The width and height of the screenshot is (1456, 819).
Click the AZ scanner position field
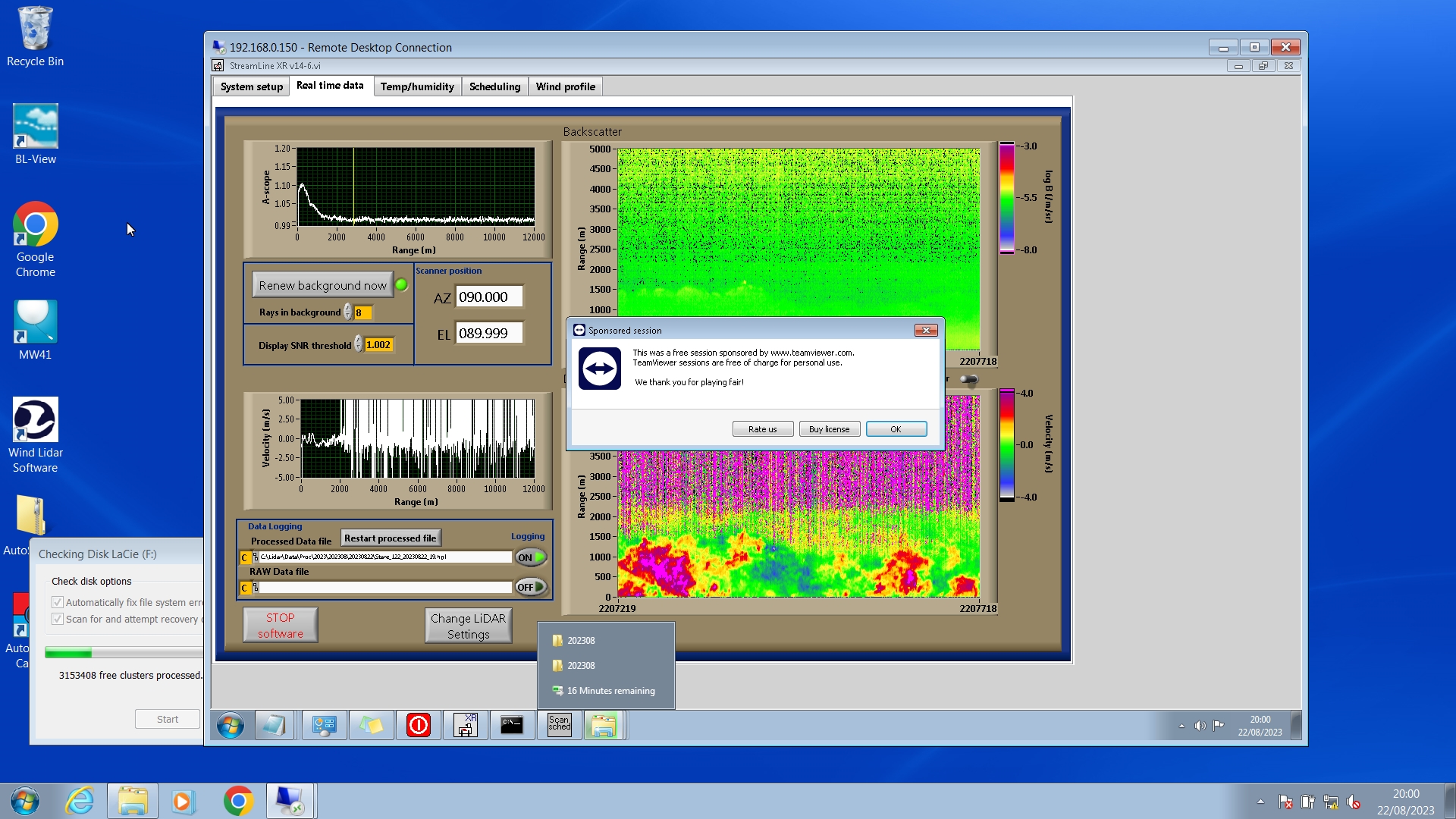pyautogui.click(x=488, y=297)
